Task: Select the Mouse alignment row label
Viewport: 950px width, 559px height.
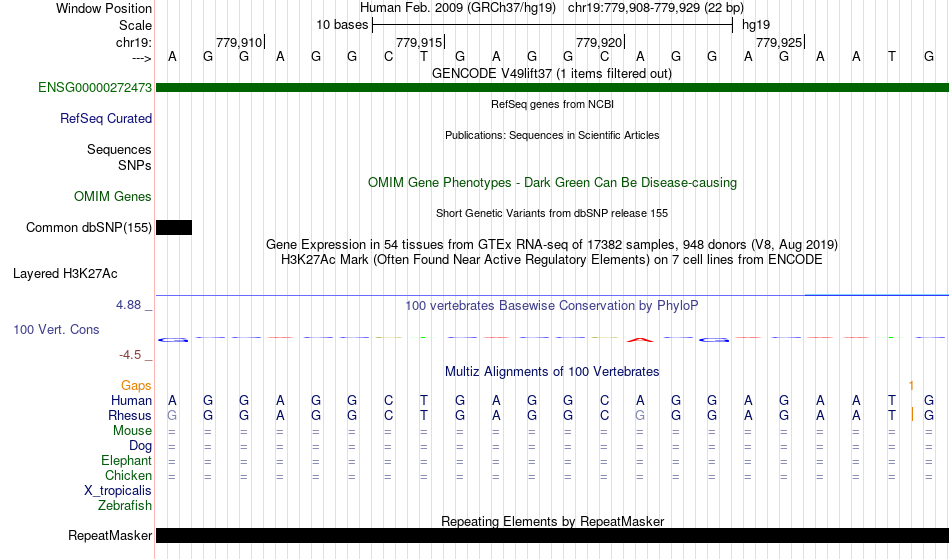Action: point(132,431)
